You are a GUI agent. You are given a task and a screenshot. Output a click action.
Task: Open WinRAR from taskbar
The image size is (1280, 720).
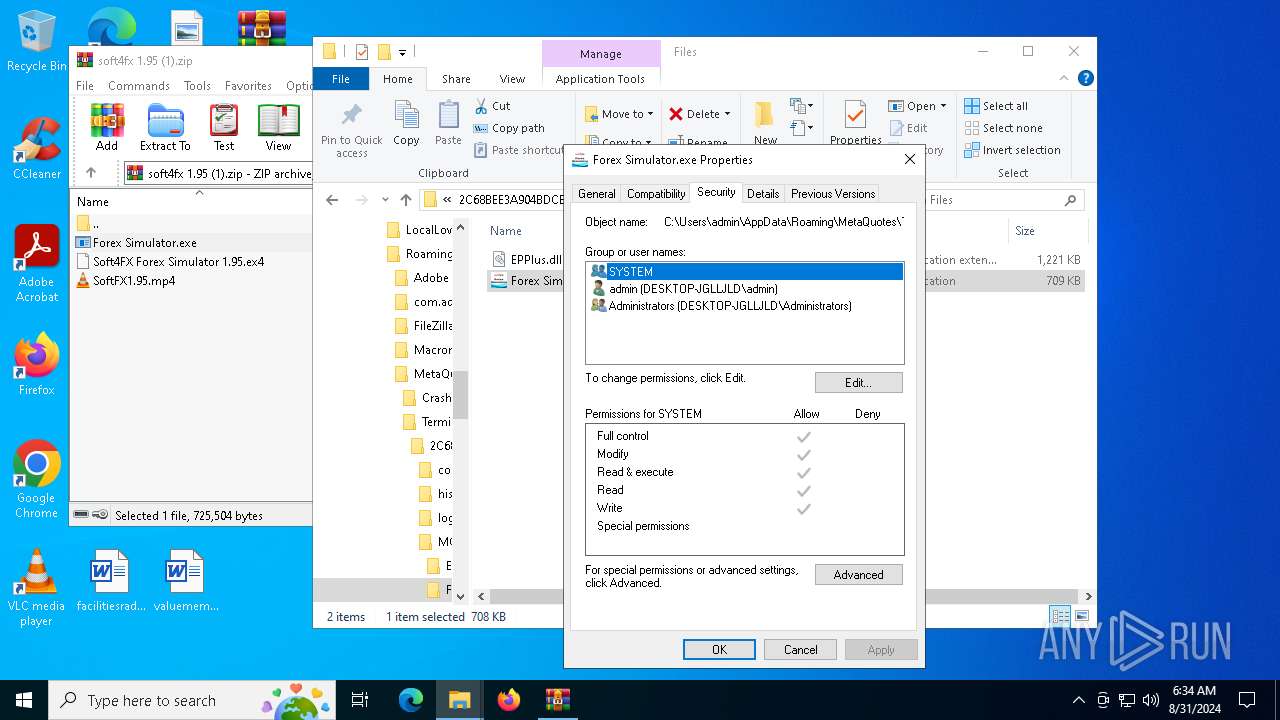(557, 700)
